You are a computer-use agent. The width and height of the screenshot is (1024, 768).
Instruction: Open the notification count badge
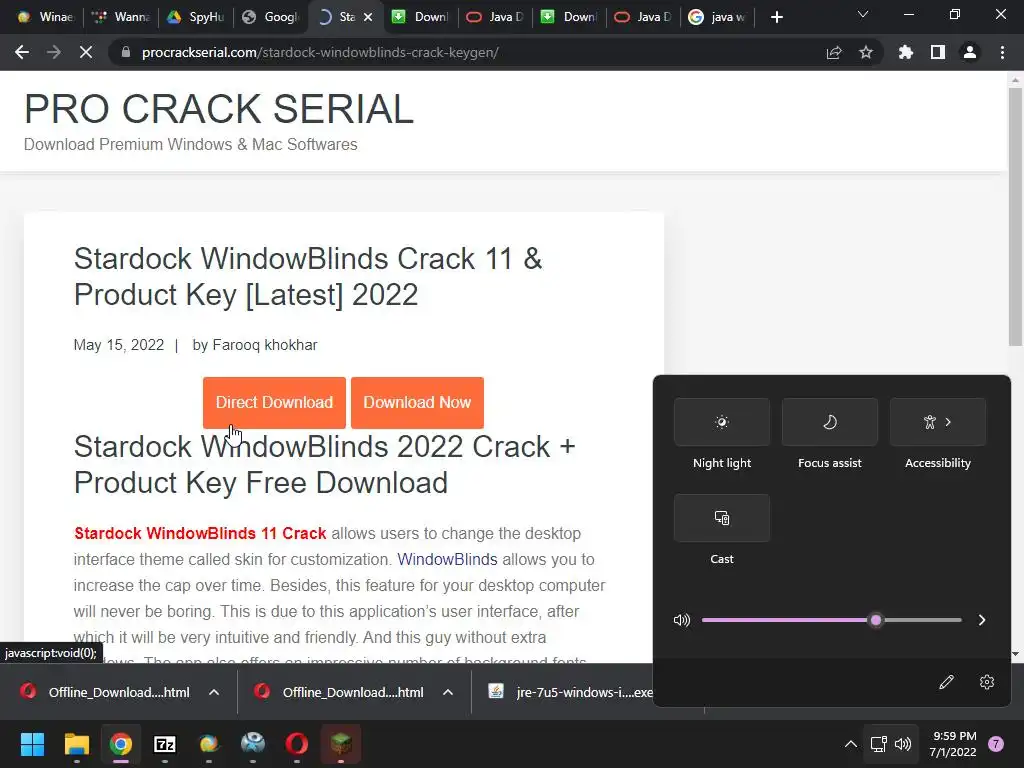tap(996, 744)
